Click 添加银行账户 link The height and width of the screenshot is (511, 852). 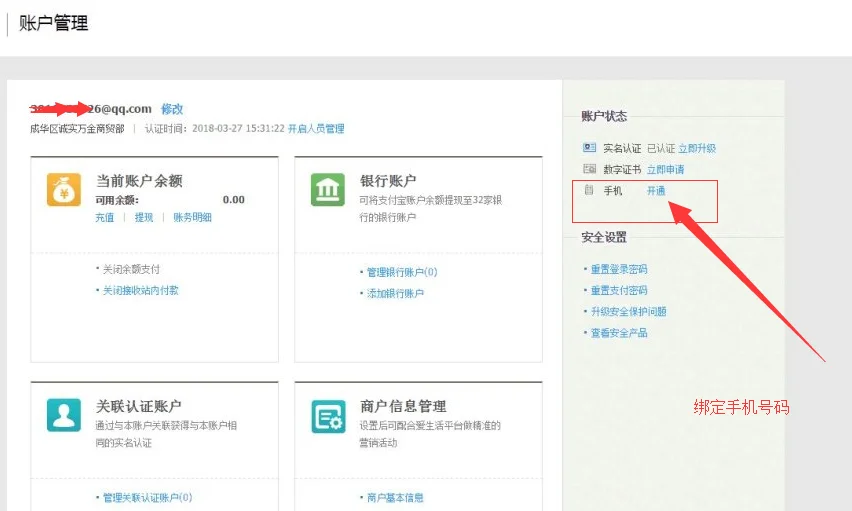pyautogui.click(x=395, y=294)
